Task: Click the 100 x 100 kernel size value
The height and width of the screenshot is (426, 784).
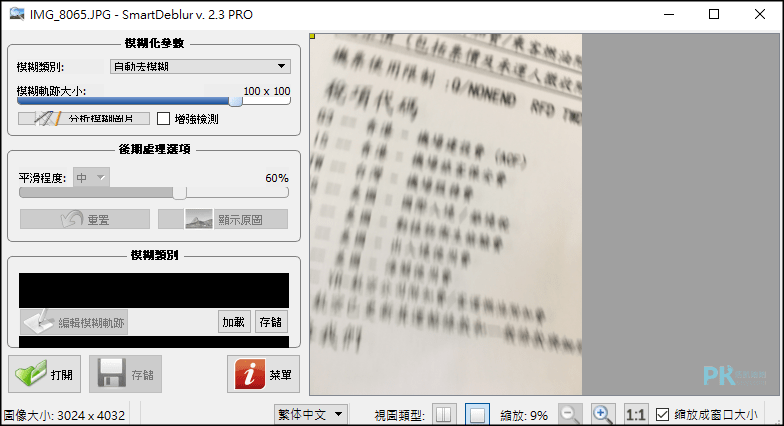Action: click(266, 91)
